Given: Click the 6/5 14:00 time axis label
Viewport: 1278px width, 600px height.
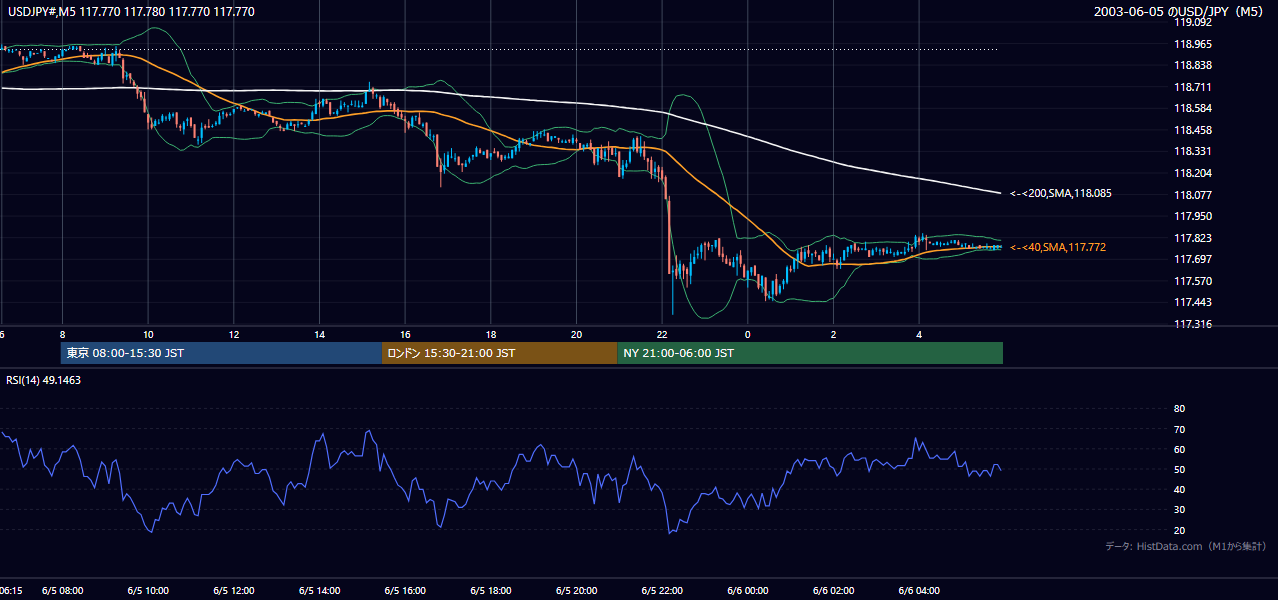Looking at the screenshot, I should [x=320, y=591].
